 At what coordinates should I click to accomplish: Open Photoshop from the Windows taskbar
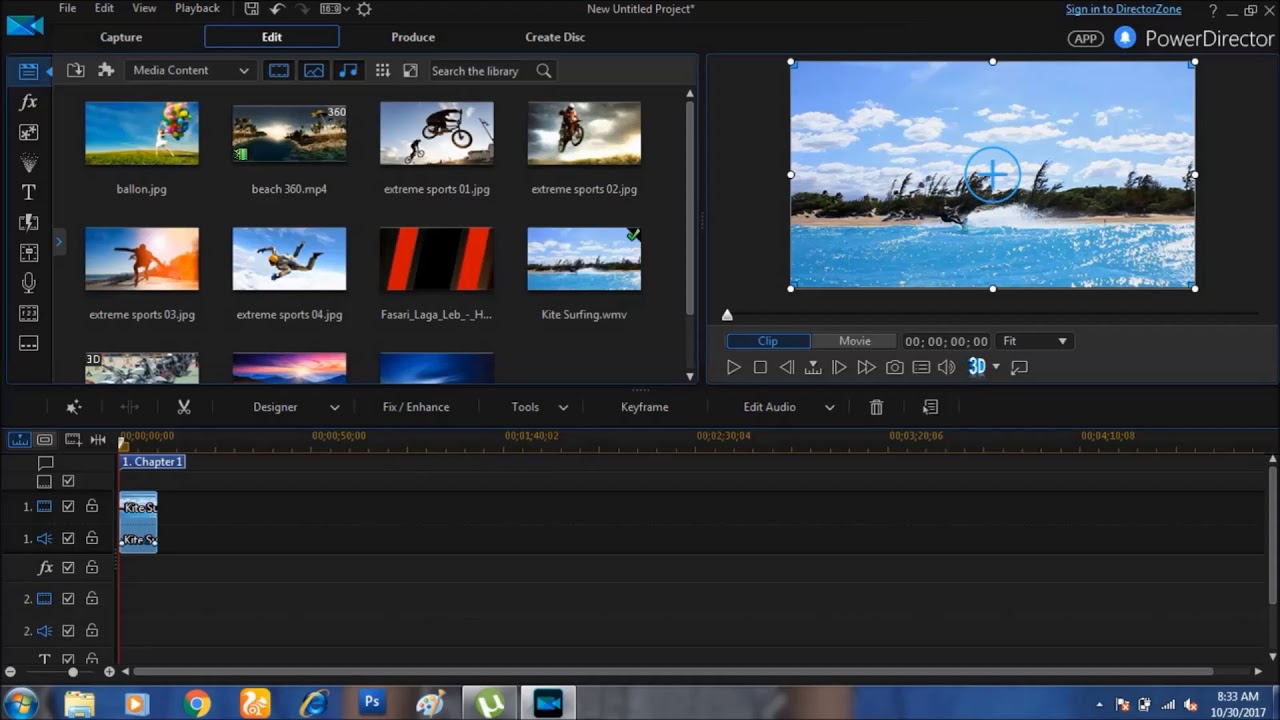(372, 702)
